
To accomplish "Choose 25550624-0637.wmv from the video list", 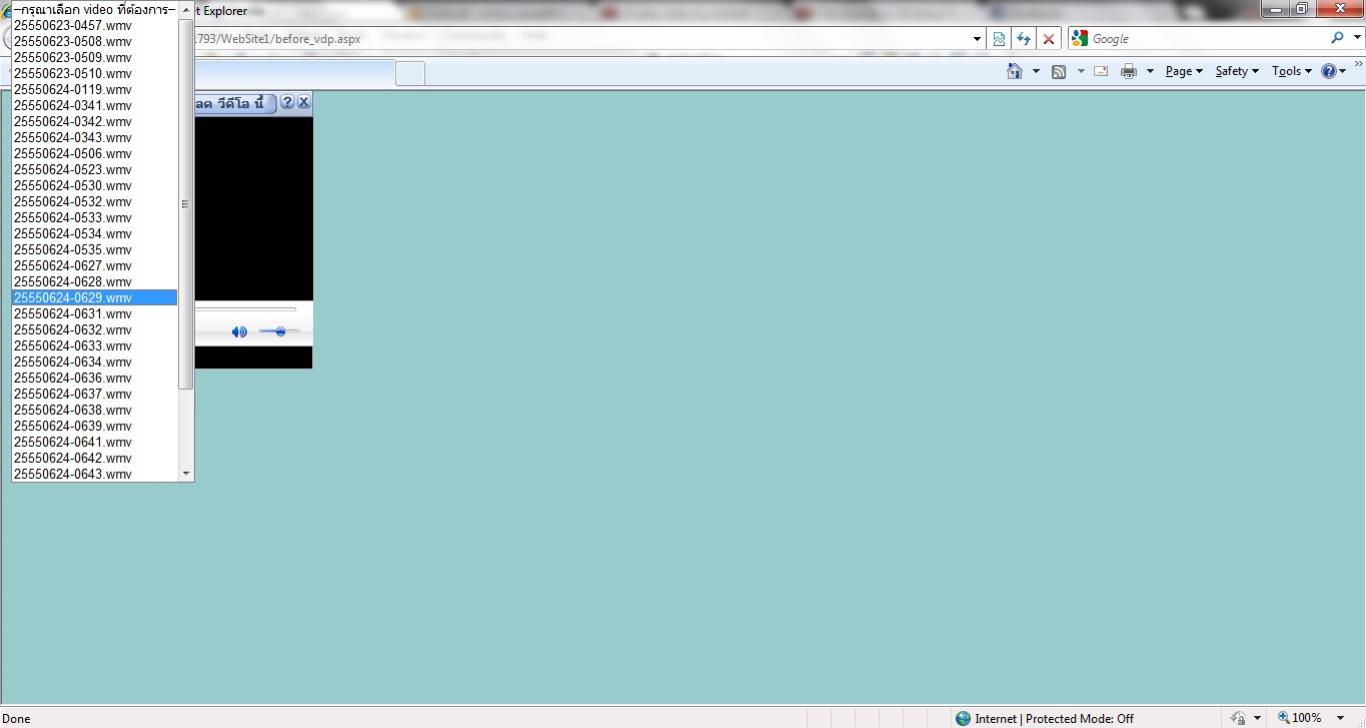I will (95, 393).
